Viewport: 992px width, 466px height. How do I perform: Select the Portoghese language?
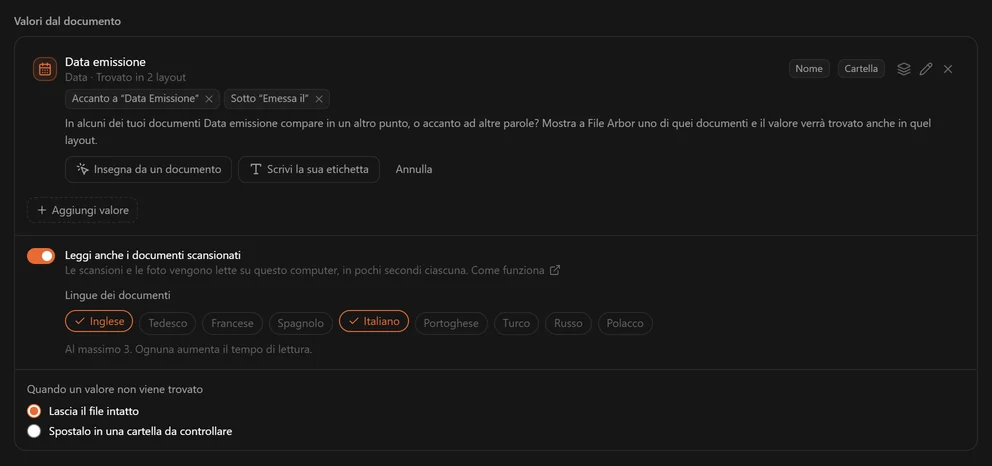point(451,323)
